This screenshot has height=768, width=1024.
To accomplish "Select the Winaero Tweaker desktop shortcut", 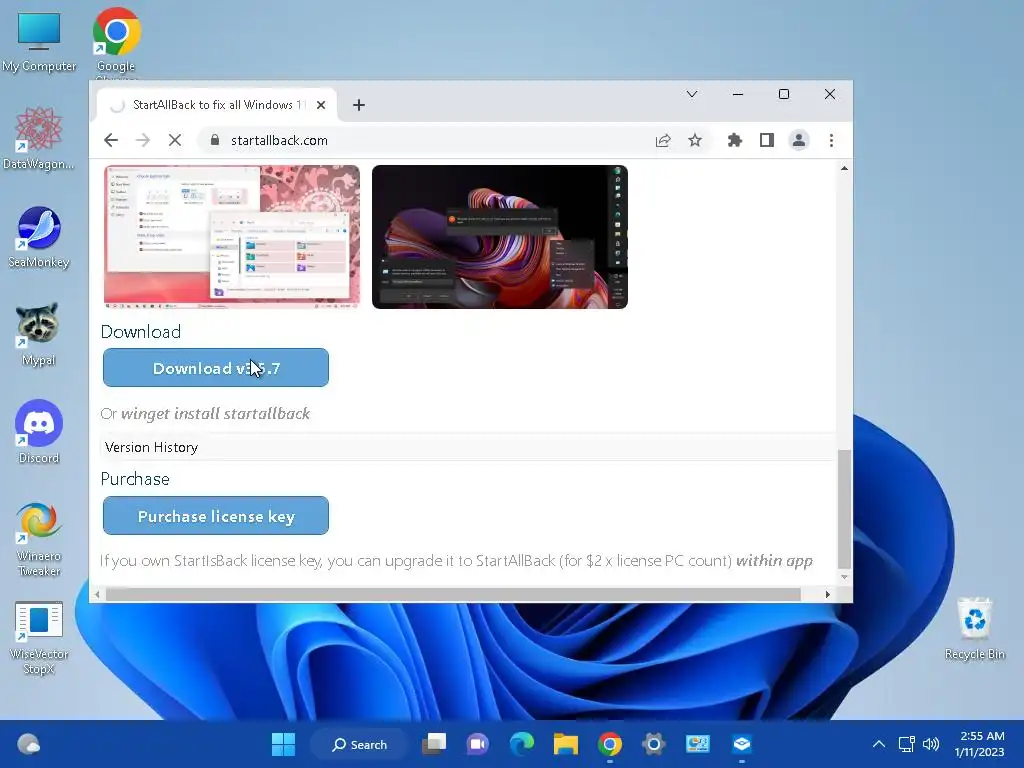I will (x=39, y=539).
